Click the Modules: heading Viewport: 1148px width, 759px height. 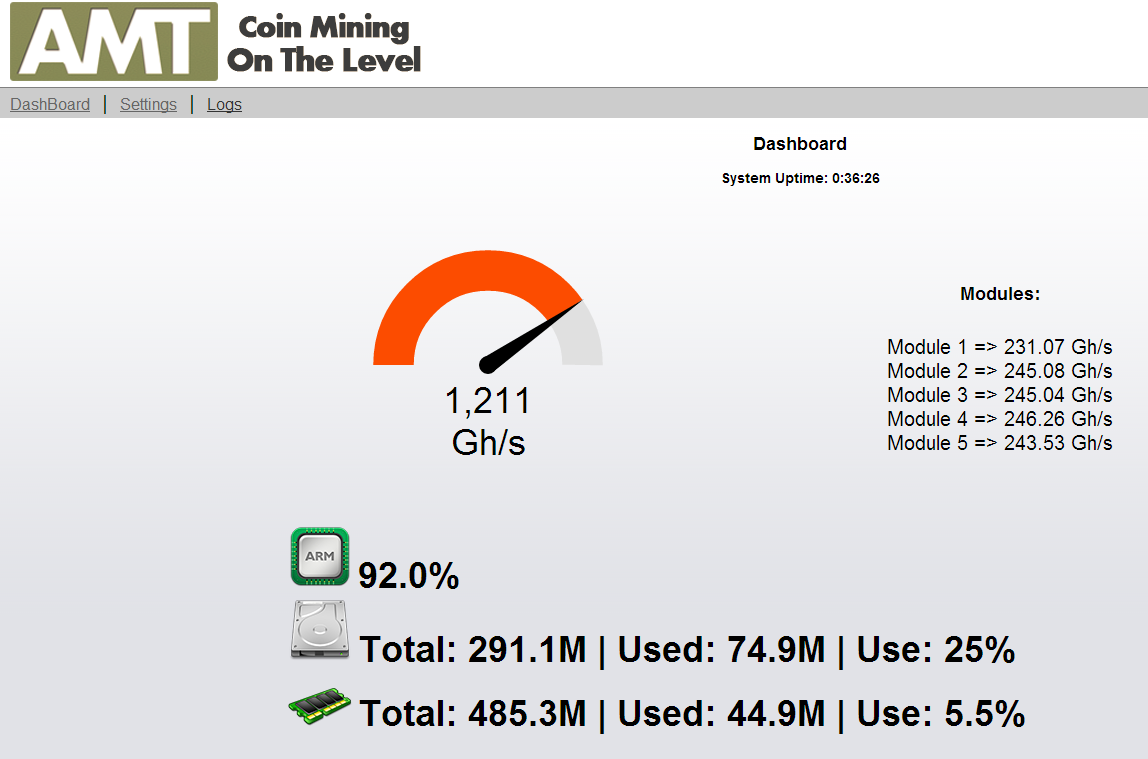pos(999,294)
